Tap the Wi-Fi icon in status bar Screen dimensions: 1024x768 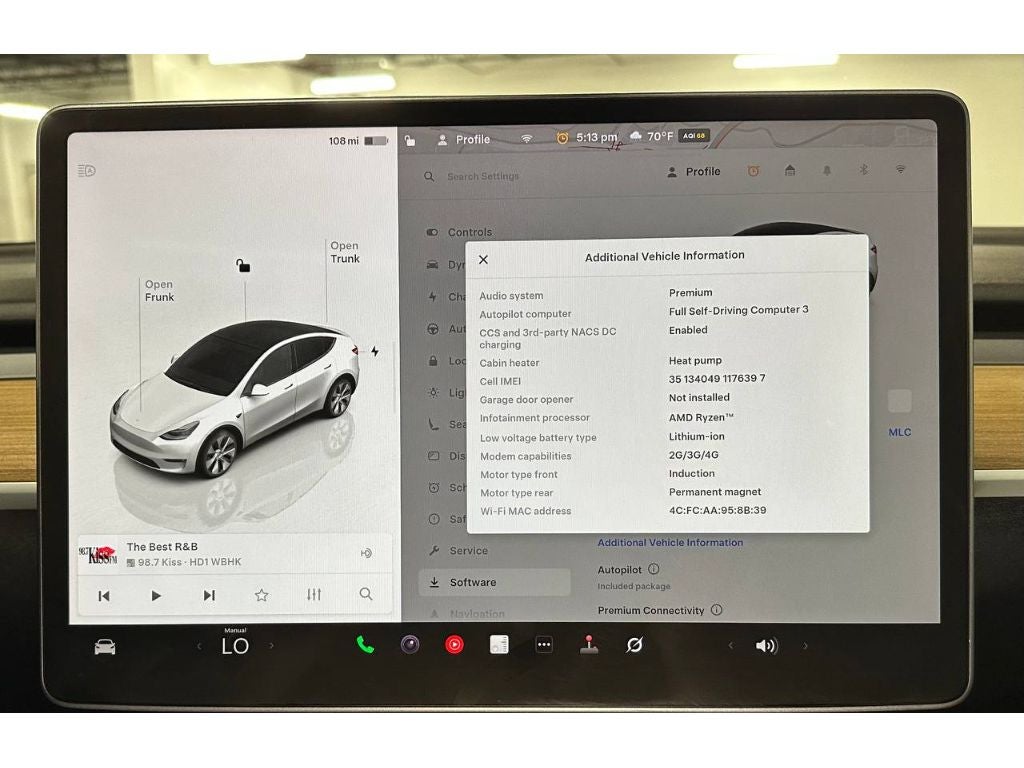pyautogui.click(x=526, y=138)
